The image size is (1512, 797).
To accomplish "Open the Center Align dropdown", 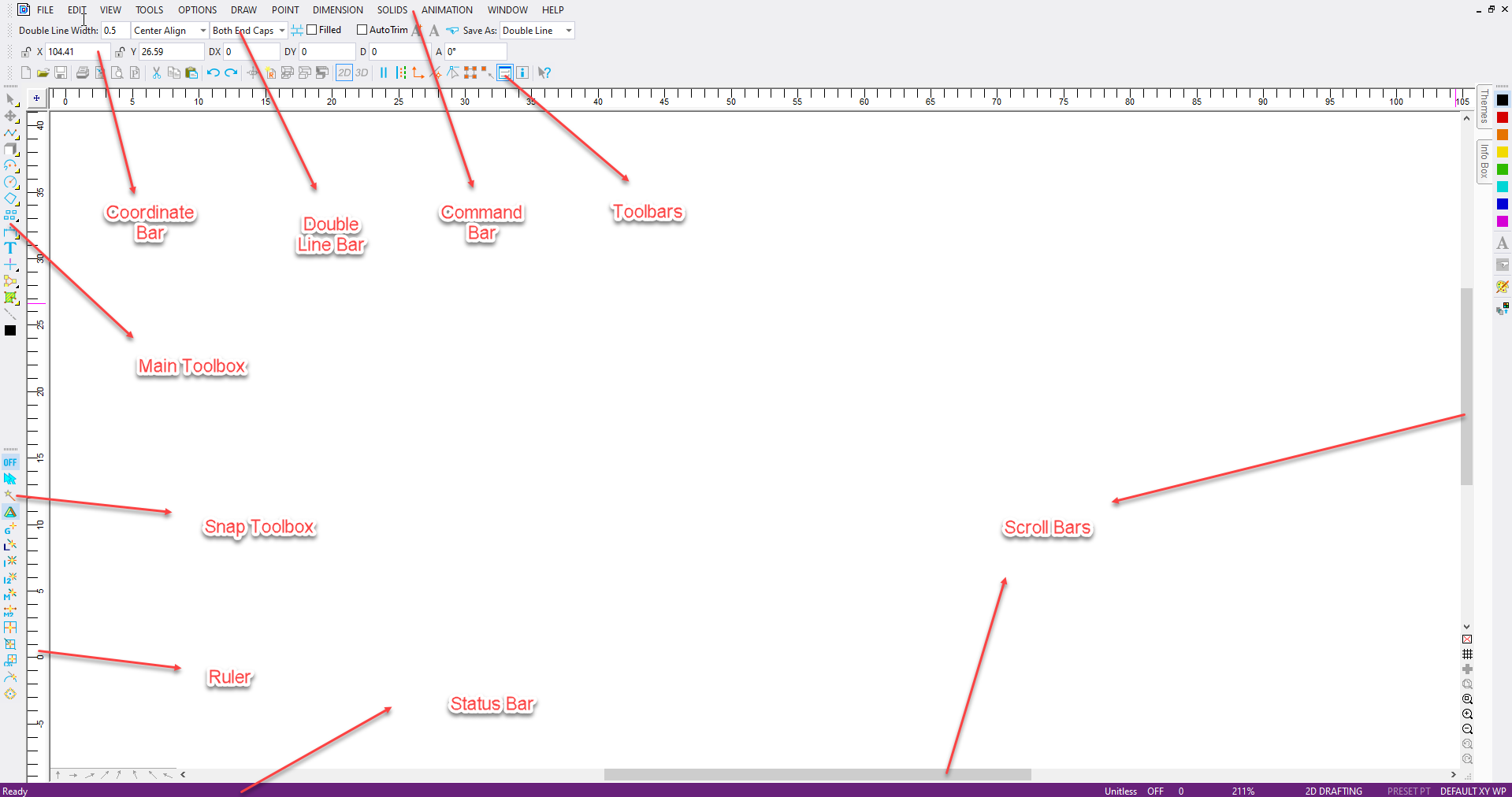I will coord(169,31).
